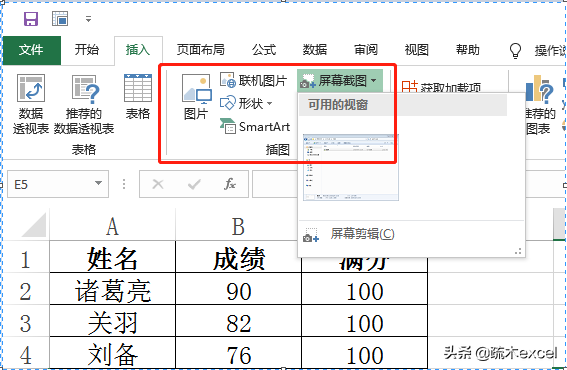Viewport: 567px width, 370px height.
Task: Switch to the 页面布局 tab
Action: 200,50
